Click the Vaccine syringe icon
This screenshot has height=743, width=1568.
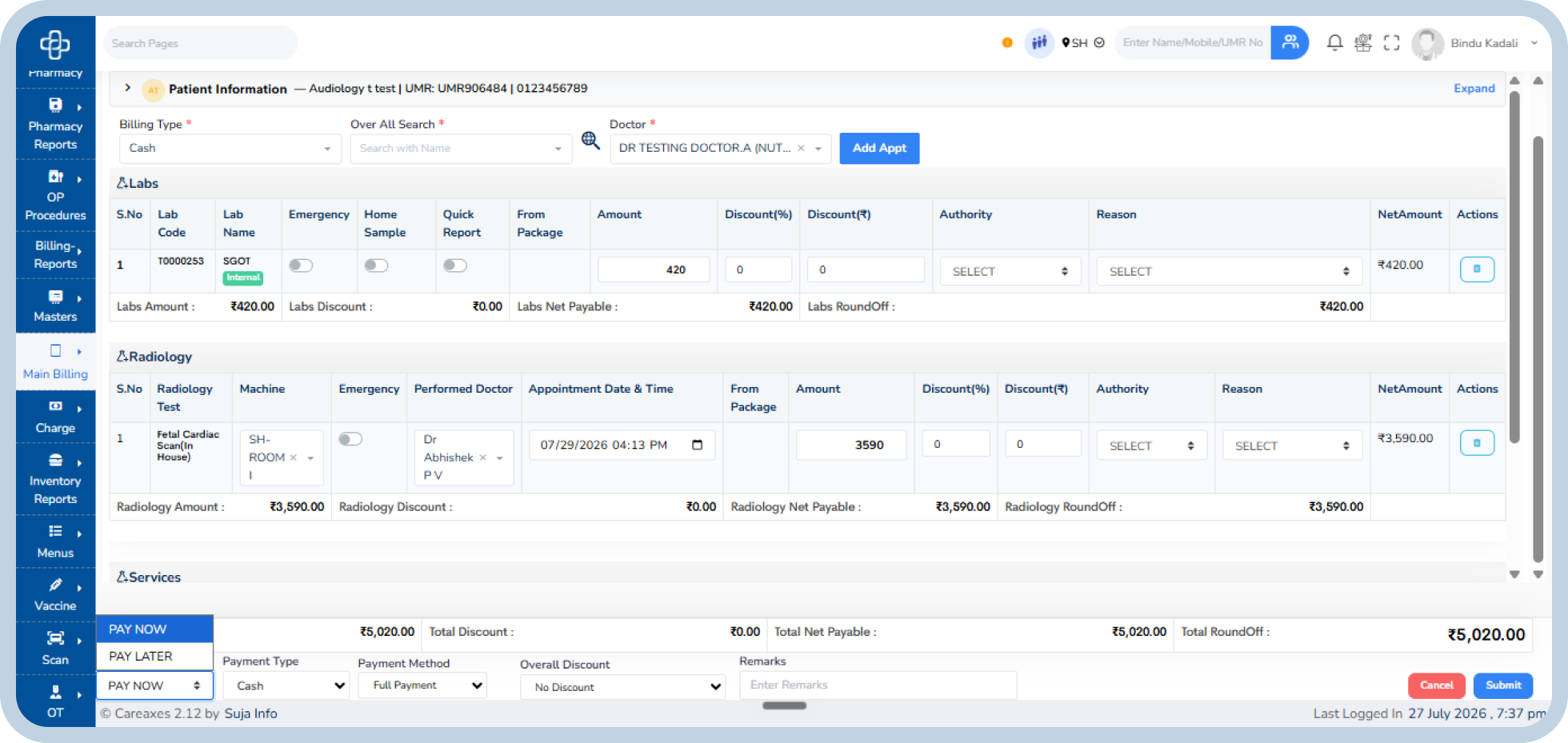pos(55,585)
